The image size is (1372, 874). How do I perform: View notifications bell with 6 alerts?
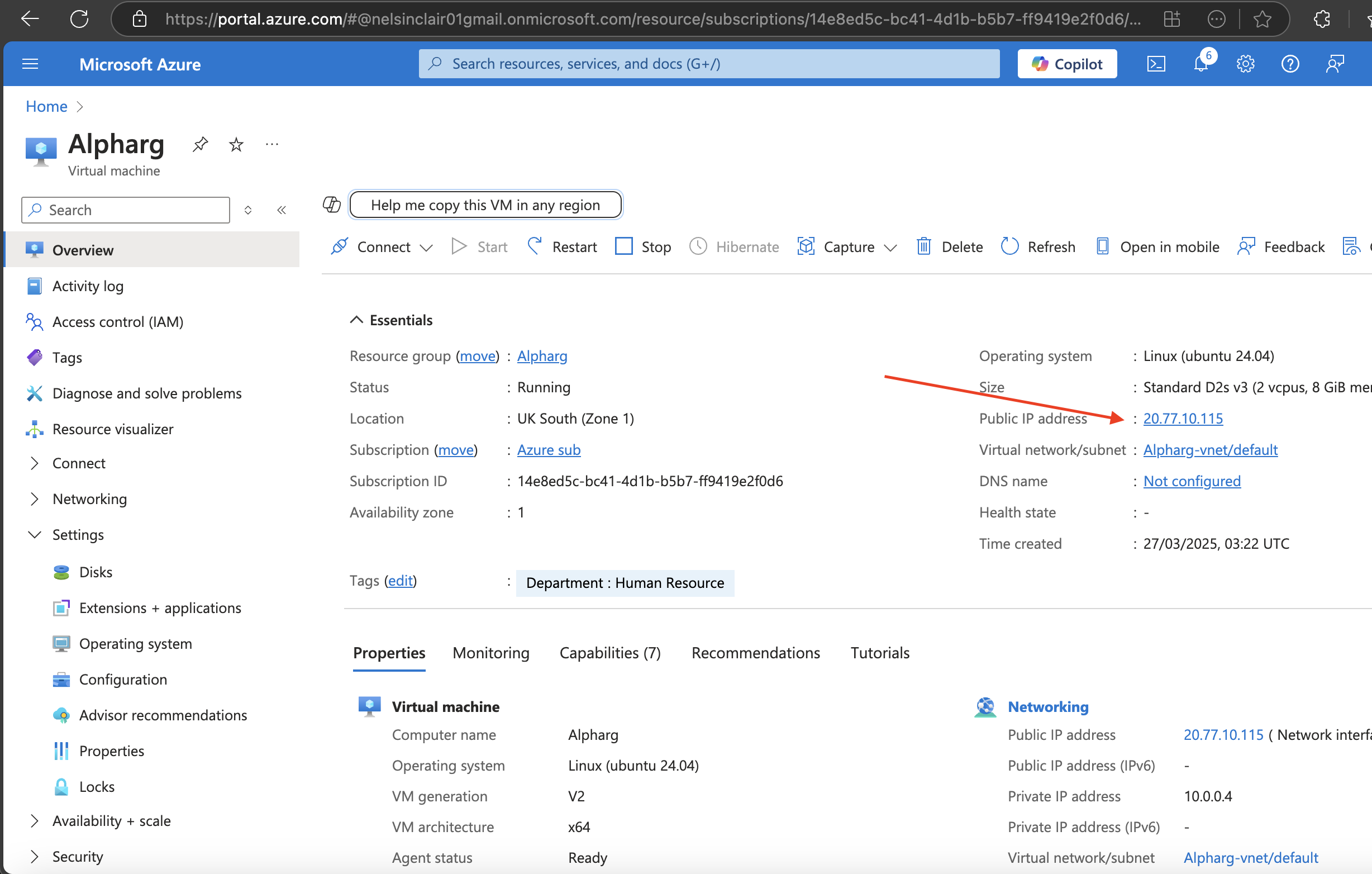click(x=1202, y=63)
